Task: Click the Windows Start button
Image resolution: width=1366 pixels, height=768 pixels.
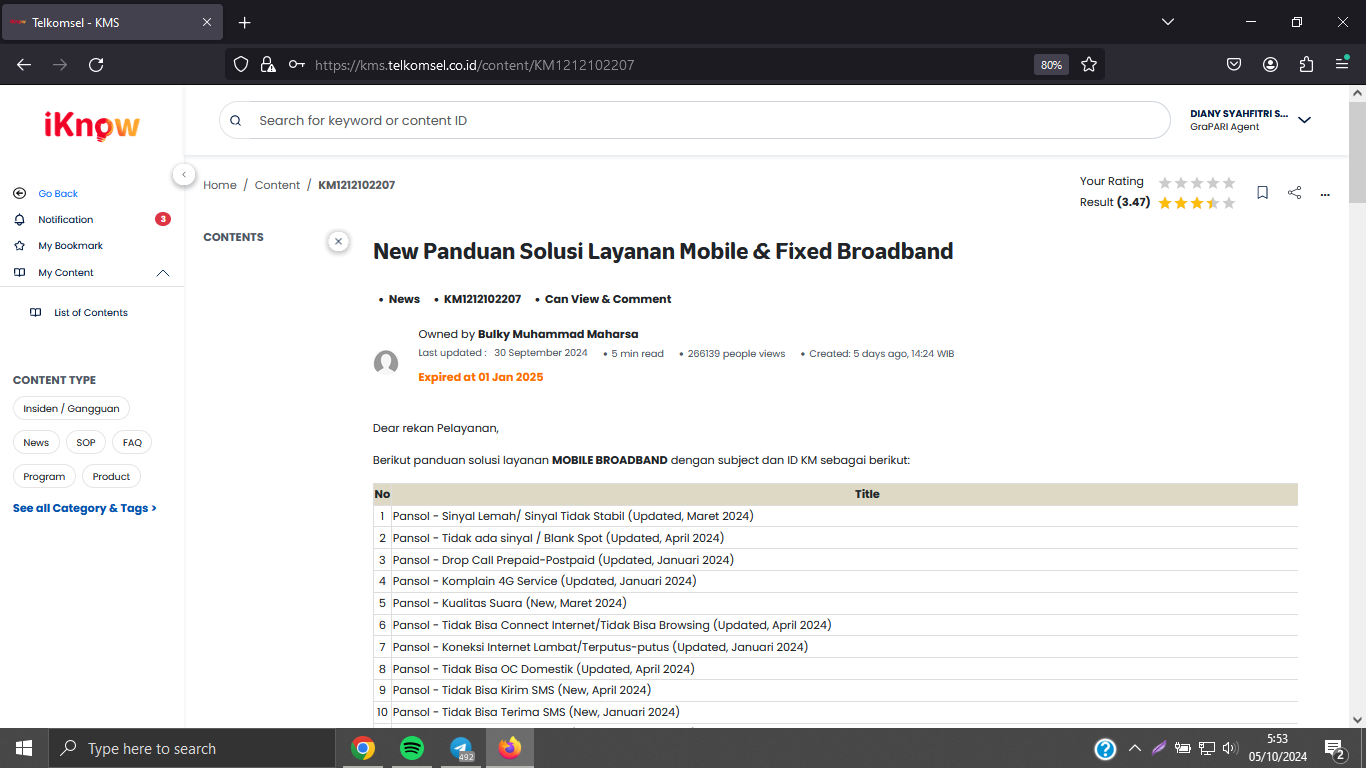Action: click(24, 748)
